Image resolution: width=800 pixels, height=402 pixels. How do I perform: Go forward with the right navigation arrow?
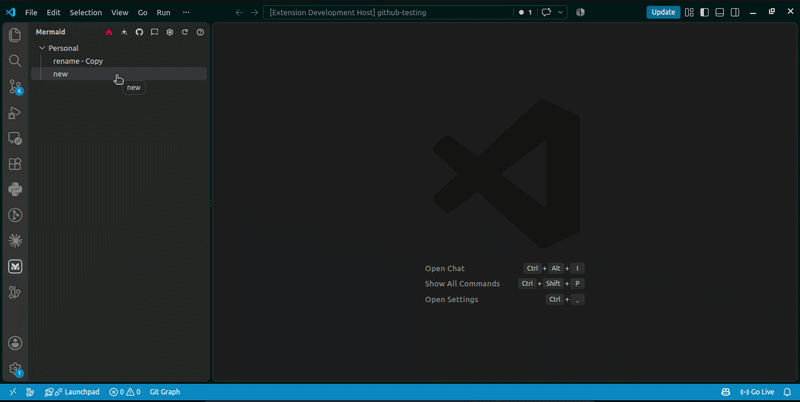(x=254, y=12)
